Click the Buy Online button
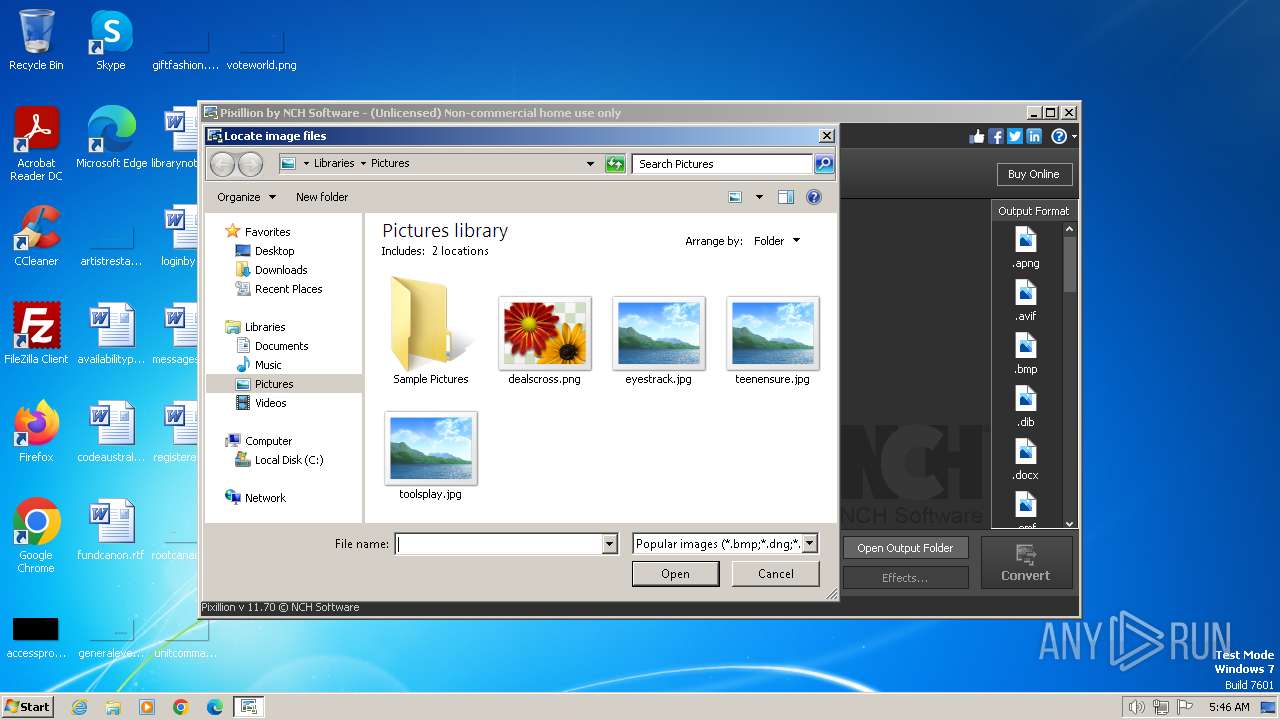This screenshot has width=1280, height=720. click(x=1033, y=174)
